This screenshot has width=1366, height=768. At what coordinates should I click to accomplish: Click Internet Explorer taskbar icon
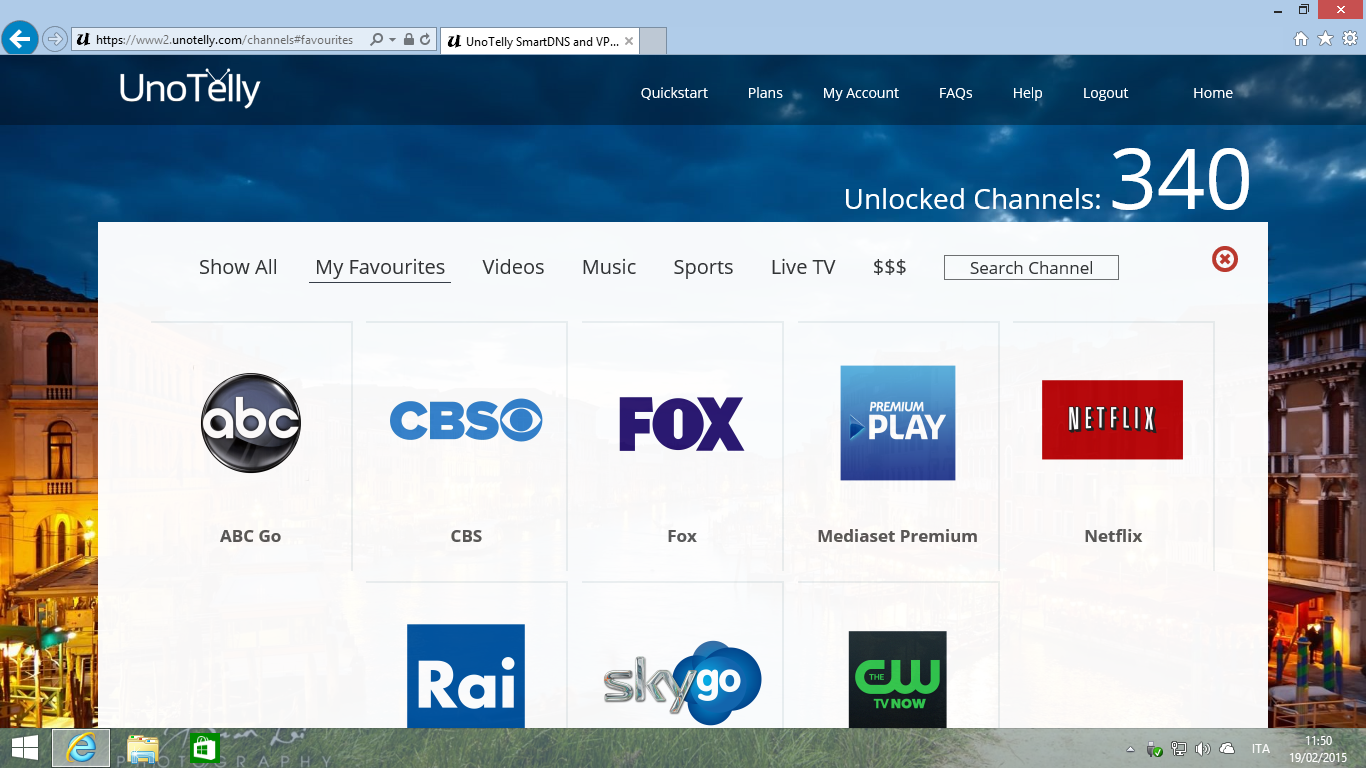80,748
